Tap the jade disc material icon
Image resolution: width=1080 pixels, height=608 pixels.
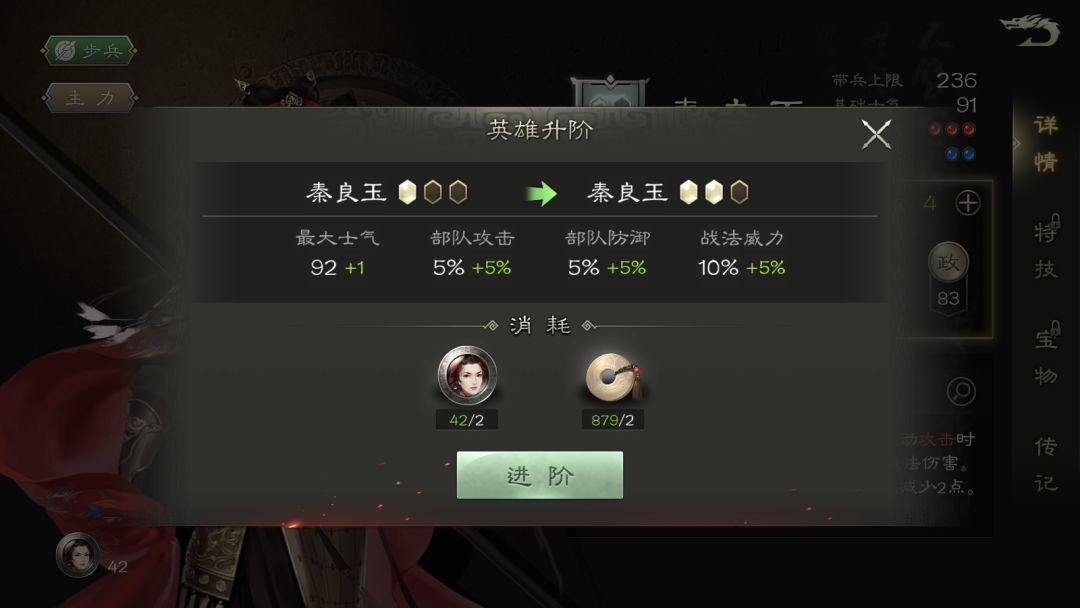[x=613, y=377]
